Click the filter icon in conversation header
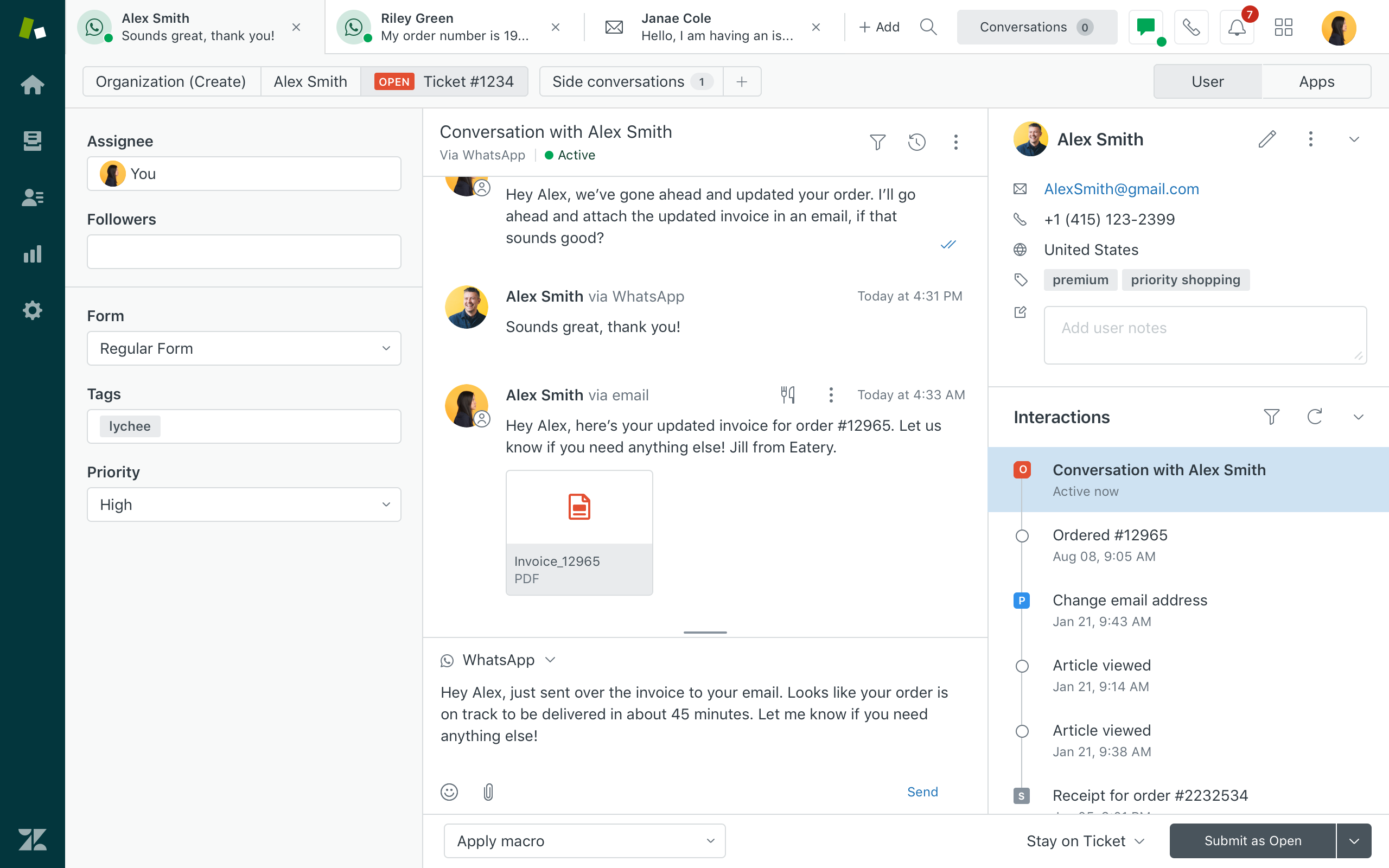The width and height of the screenshot is (1389, 868). tap(878, 141)
